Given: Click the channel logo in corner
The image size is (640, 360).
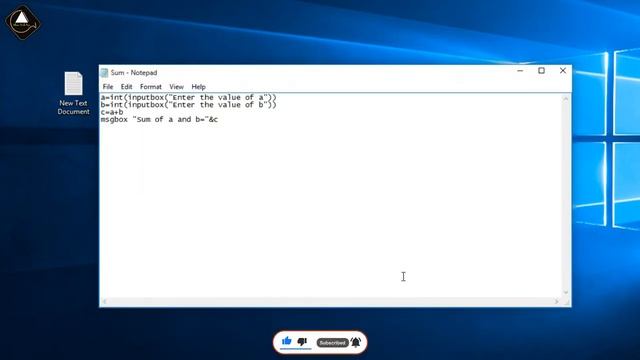Looking at the screenshot, I should coord(22,22).
